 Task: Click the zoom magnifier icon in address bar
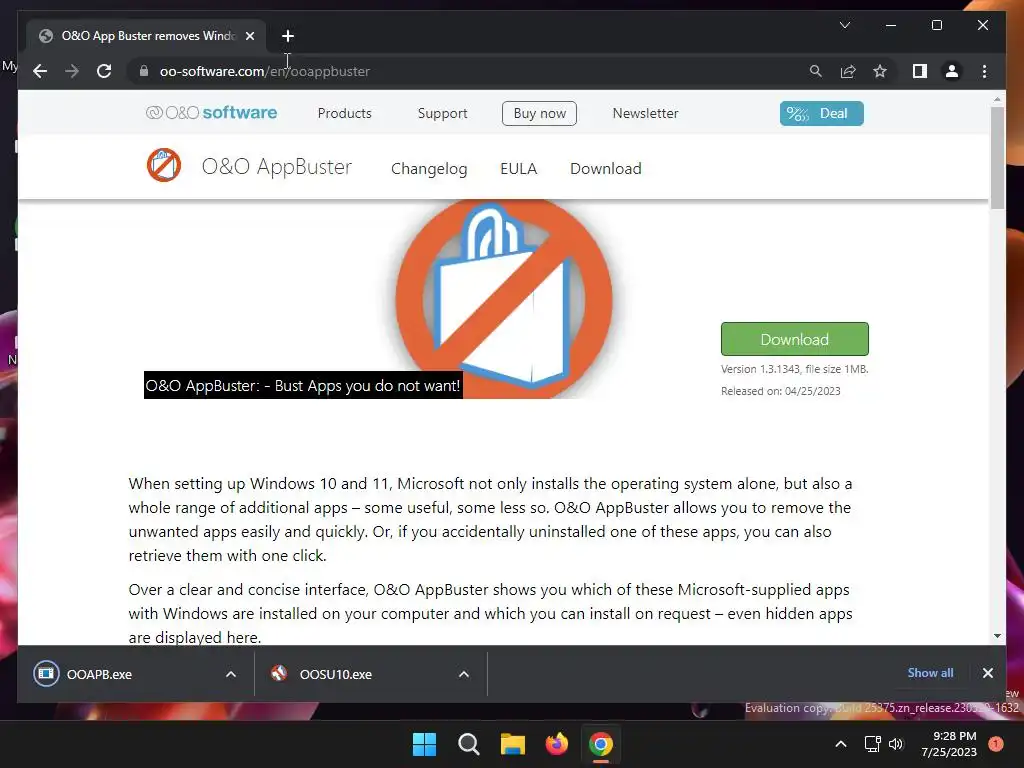[816, 71]
